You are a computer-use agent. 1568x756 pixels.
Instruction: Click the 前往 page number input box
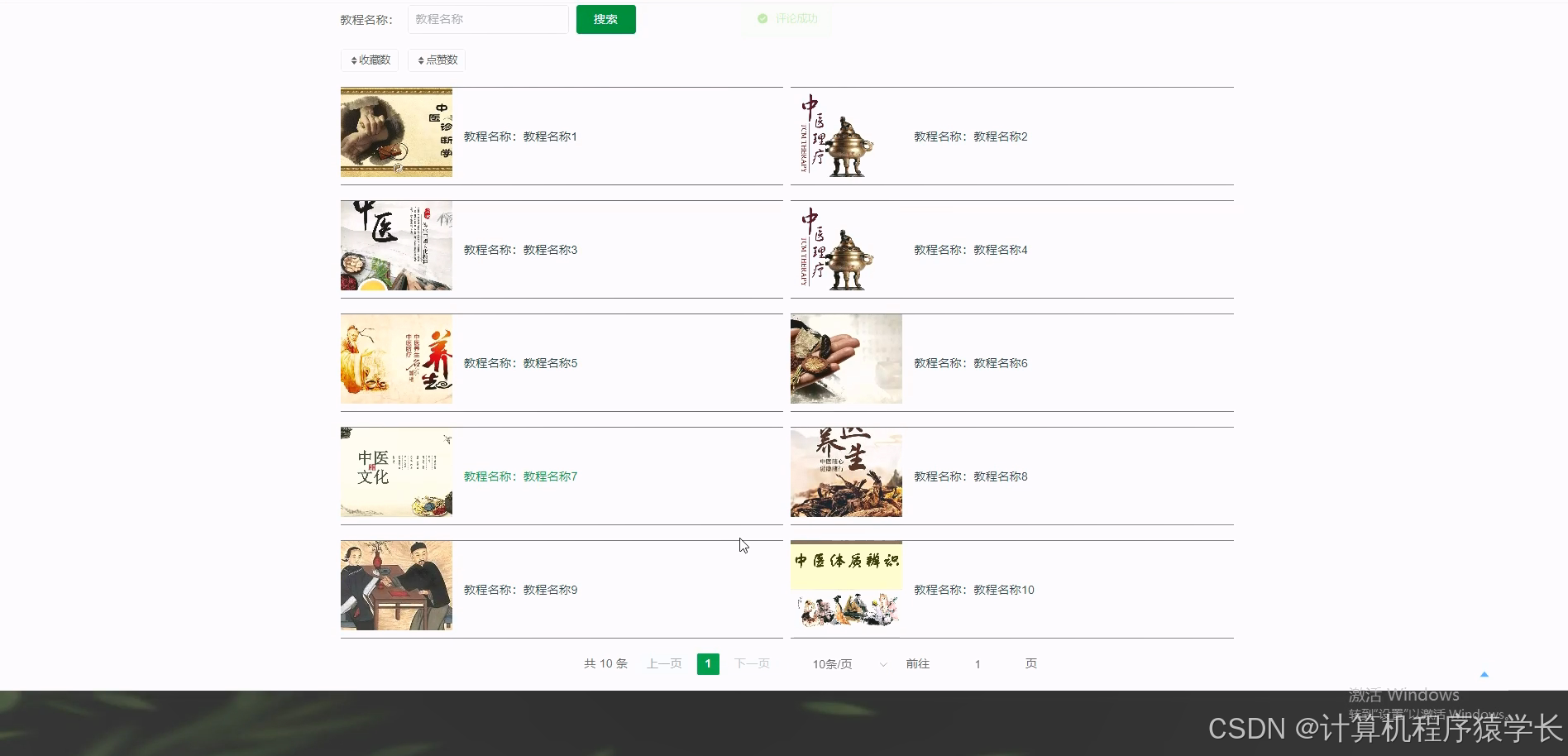978,663
